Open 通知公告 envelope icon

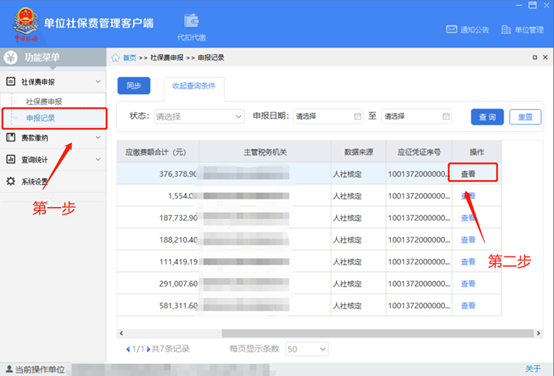[451, 29]
